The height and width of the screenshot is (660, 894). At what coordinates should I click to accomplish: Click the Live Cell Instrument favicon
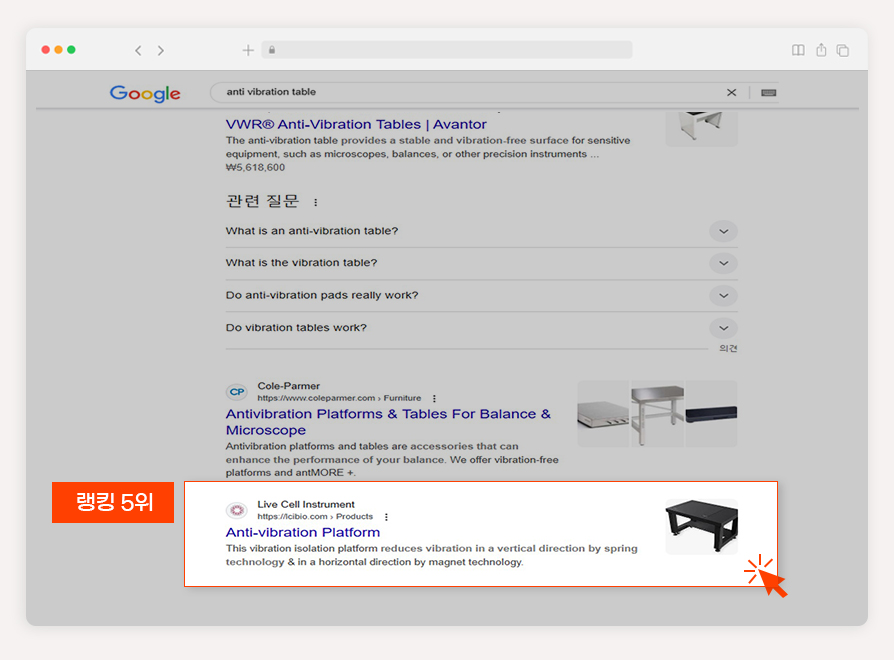pyautogui.click(x=237, y=510)
